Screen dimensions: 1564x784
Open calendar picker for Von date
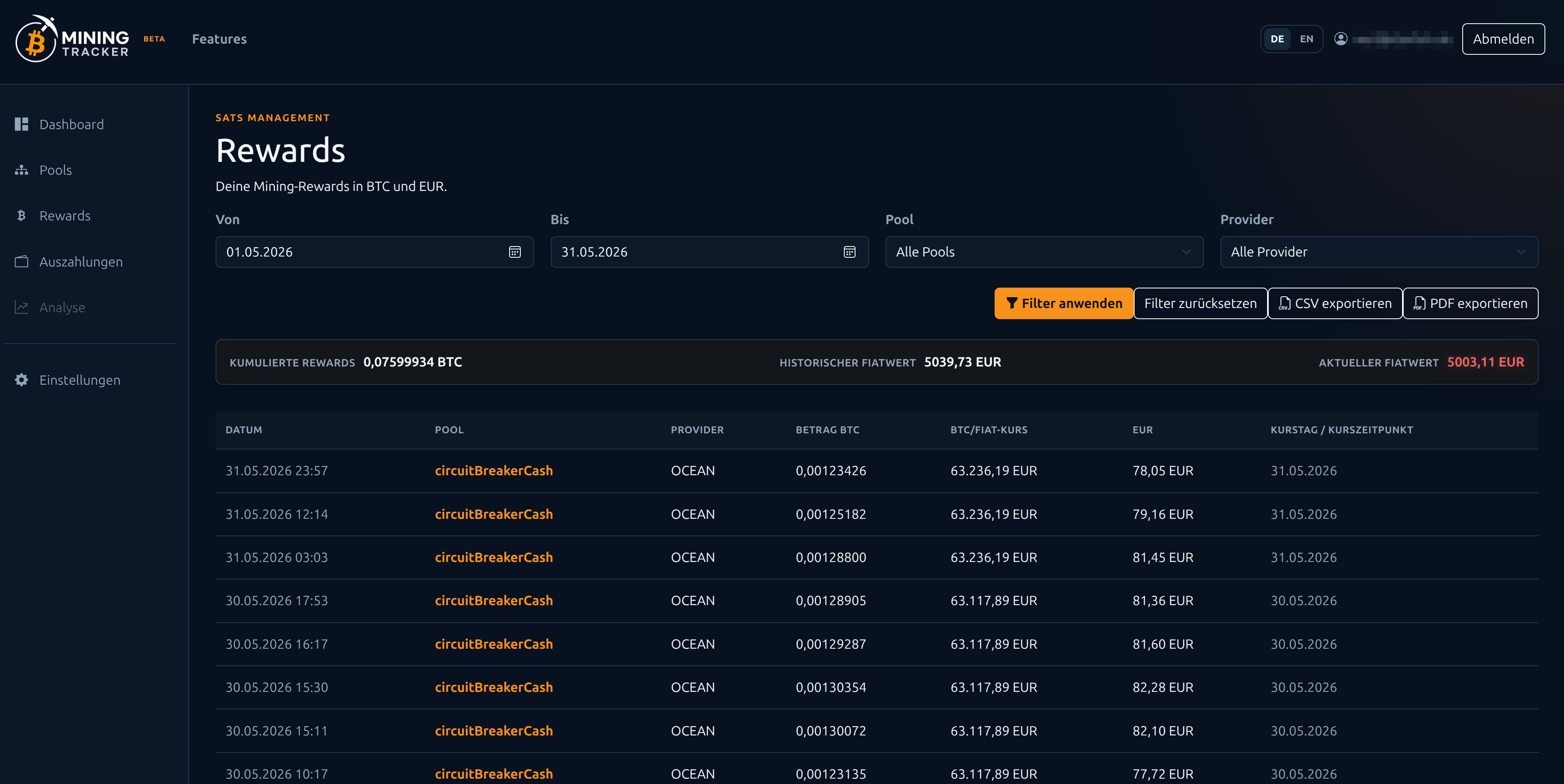click(x=514, y=252)
